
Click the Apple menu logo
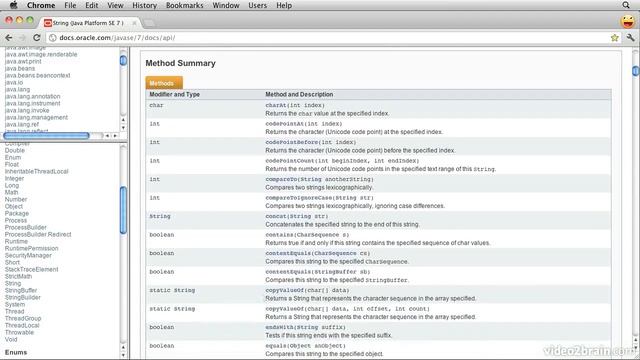(x=13, y=5)
